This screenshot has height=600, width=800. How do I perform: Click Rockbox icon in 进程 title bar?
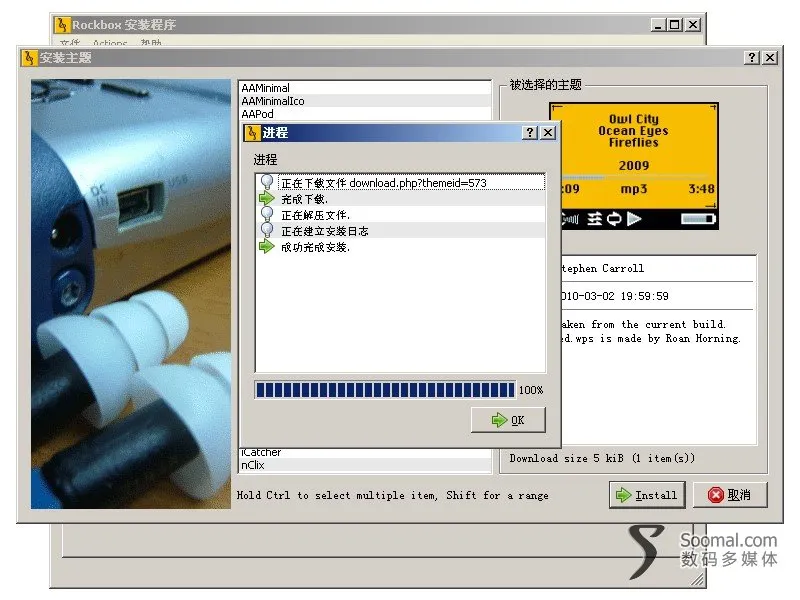pyautogui.click(x=252, y=133)
